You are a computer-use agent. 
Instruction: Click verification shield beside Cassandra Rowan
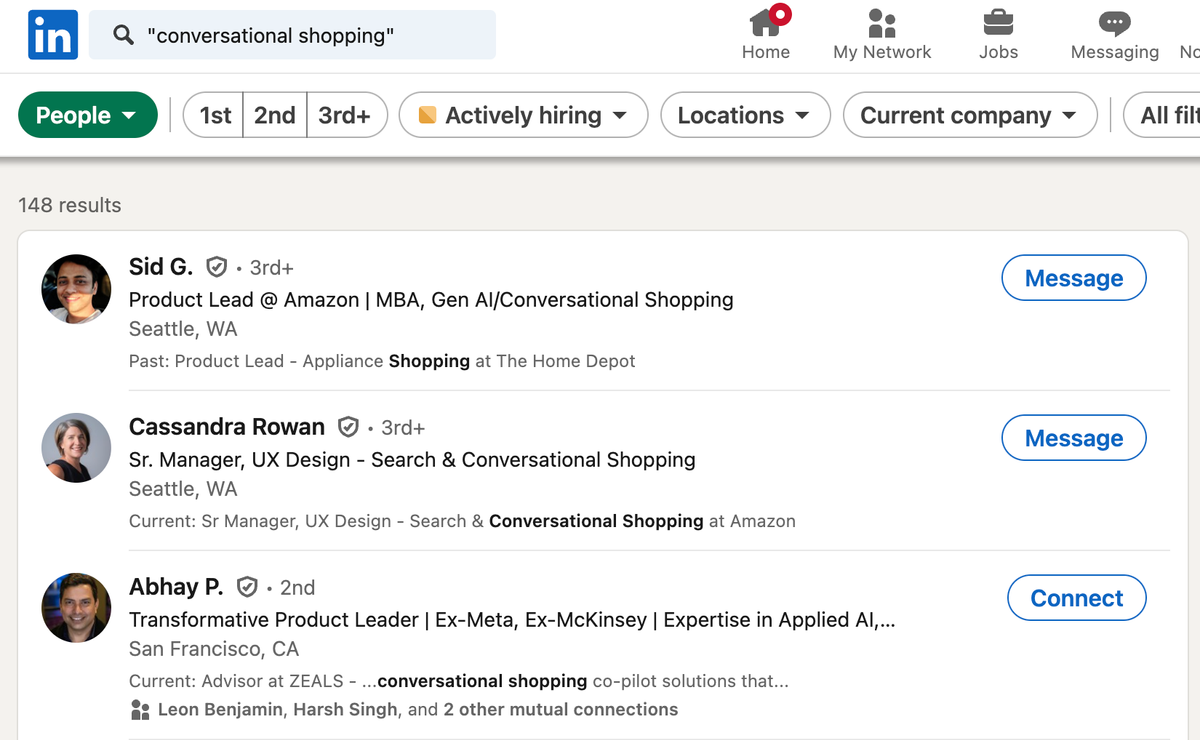(x=348, y=427)
